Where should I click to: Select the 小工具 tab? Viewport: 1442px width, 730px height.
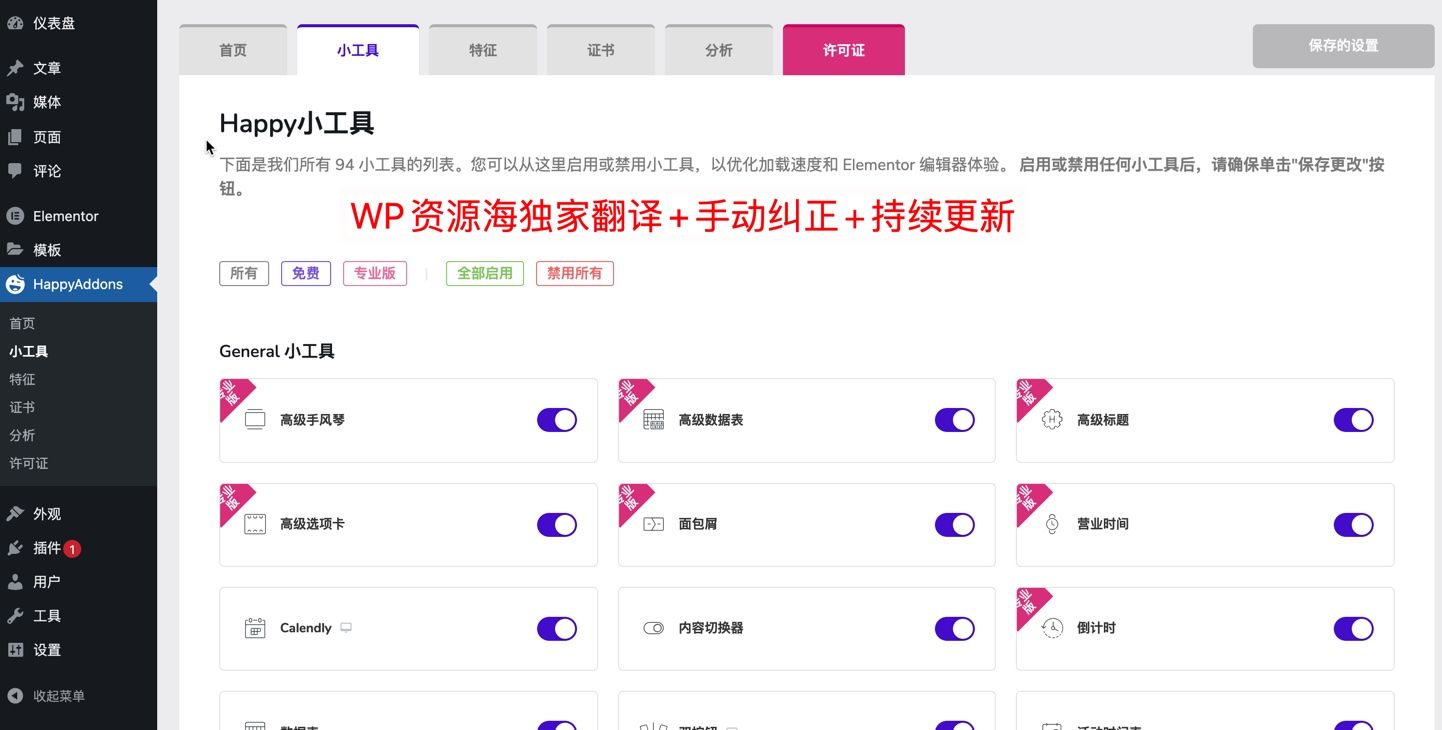tap(358, 50)
